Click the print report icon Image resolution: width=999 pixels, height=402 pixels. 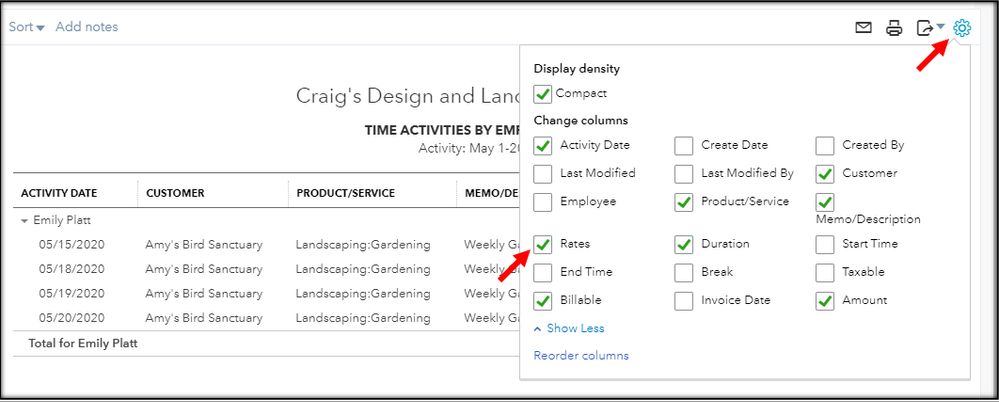tap(894, 28)
